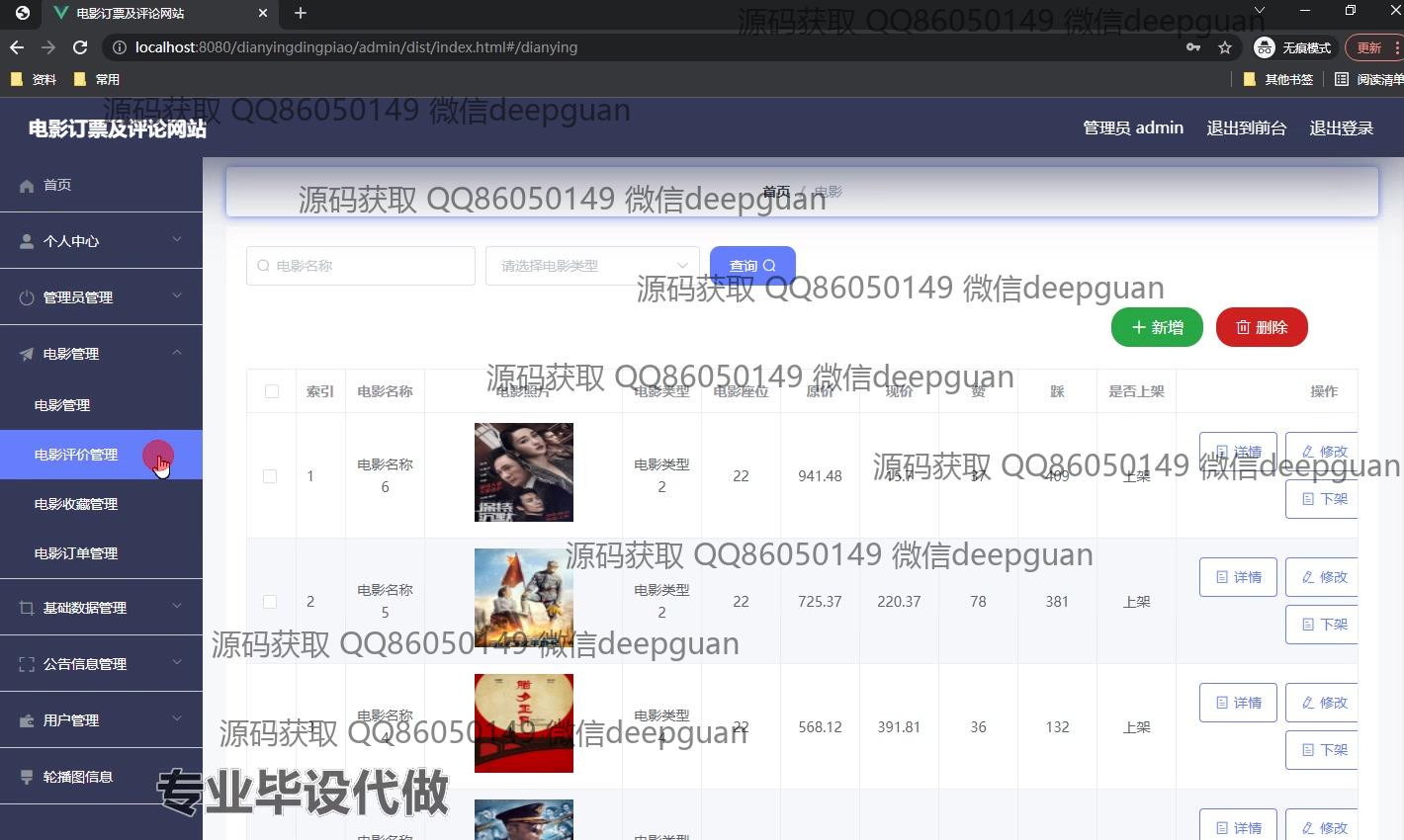Image resolution: width=1404 pixels, height=840 pixels.
Task: Click the trophy icon of 轮播图信息
Action: (x=27, y=777)
